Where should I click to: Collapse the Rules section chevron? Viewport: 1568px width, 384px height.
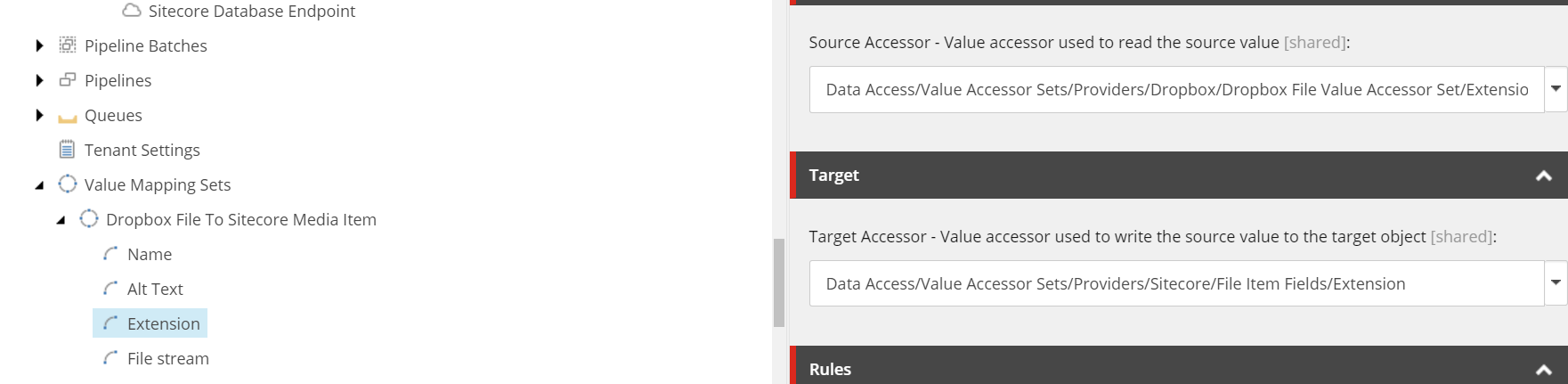1544,370
